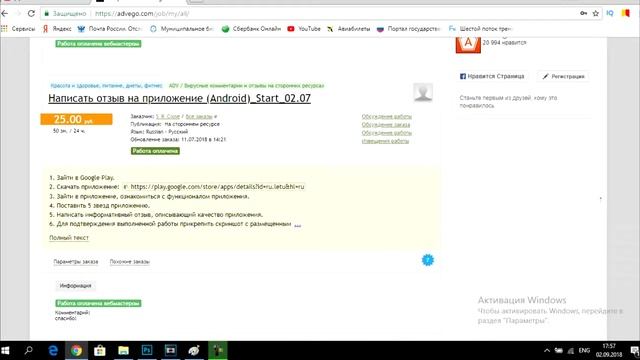Open Похожие заказы

click(130, 262)
